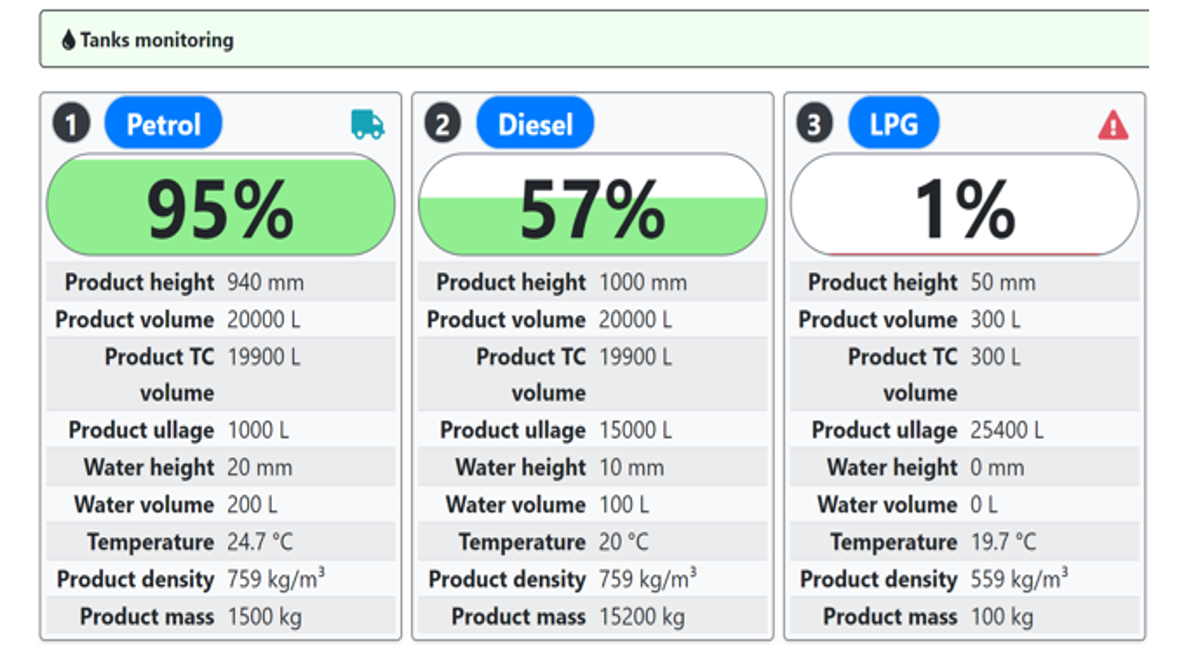Click the delivery truck icon on Petrol tank

[x=367, y=125]
